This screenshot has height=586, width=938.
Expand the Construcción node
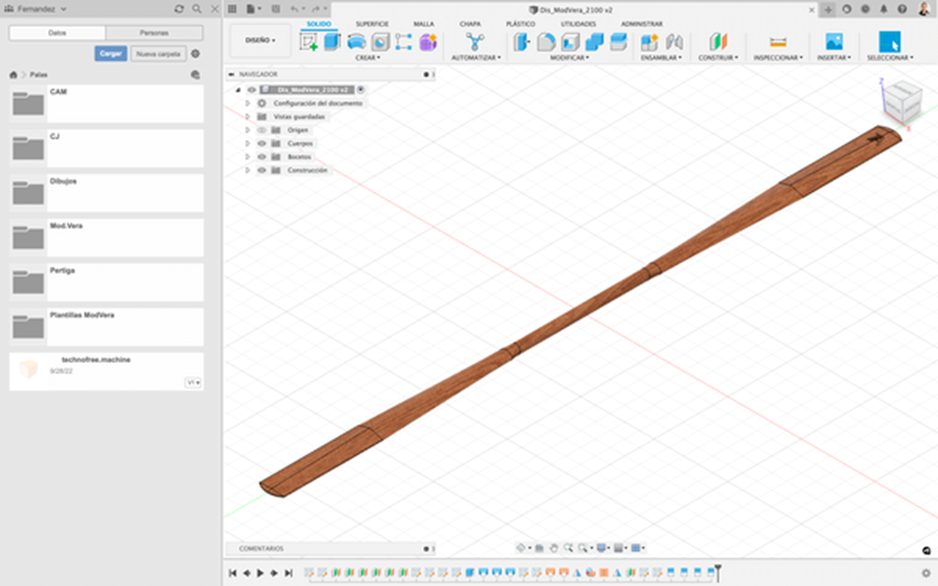248,170
